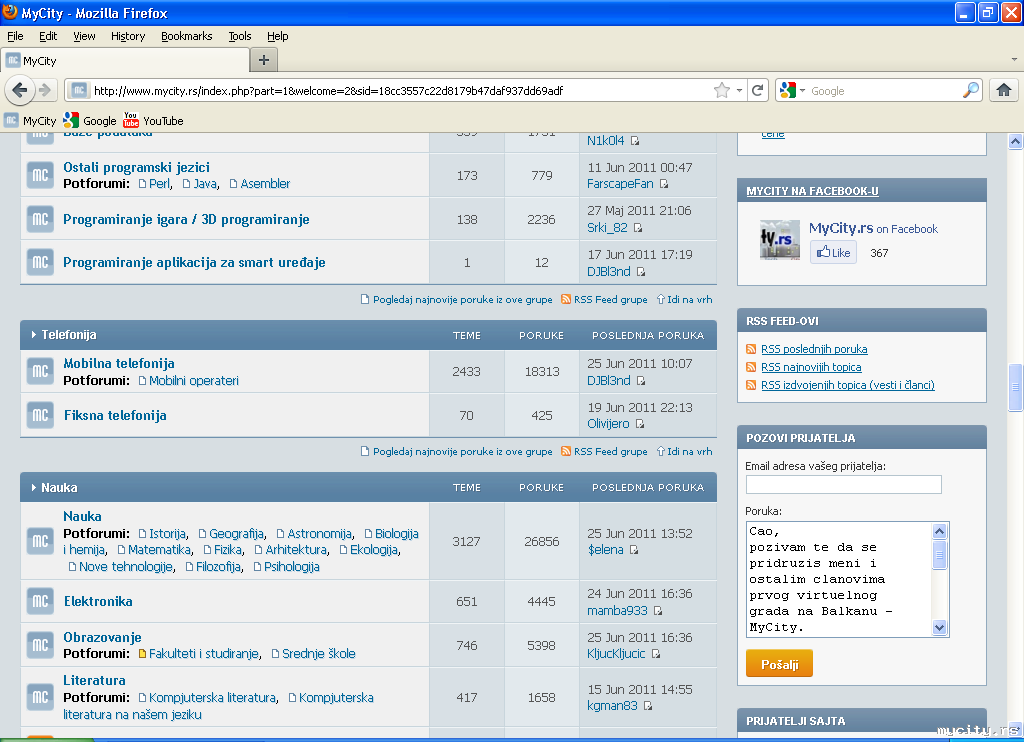Click the Facebook Like thumbs-up button
The image size is (1024, 742).
(833, 252)
